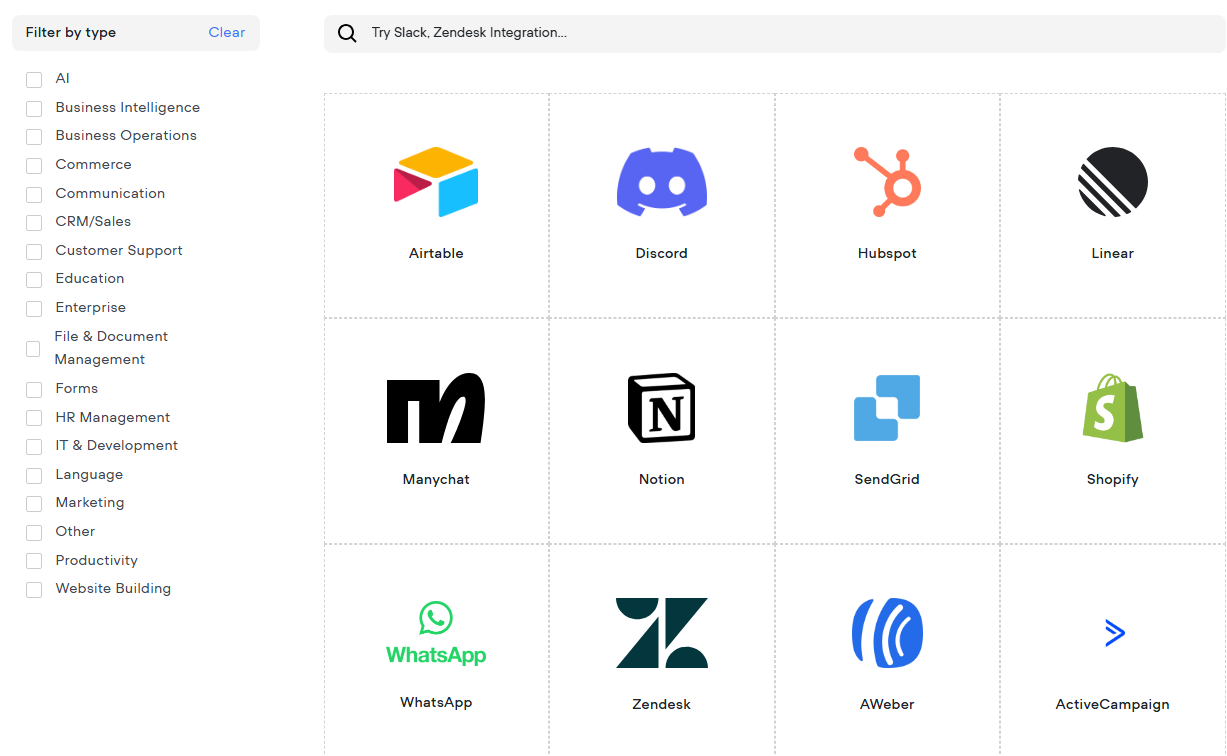Click the search magnifier icon
The height and width of the screenshot is (756, 1227).
347,33
